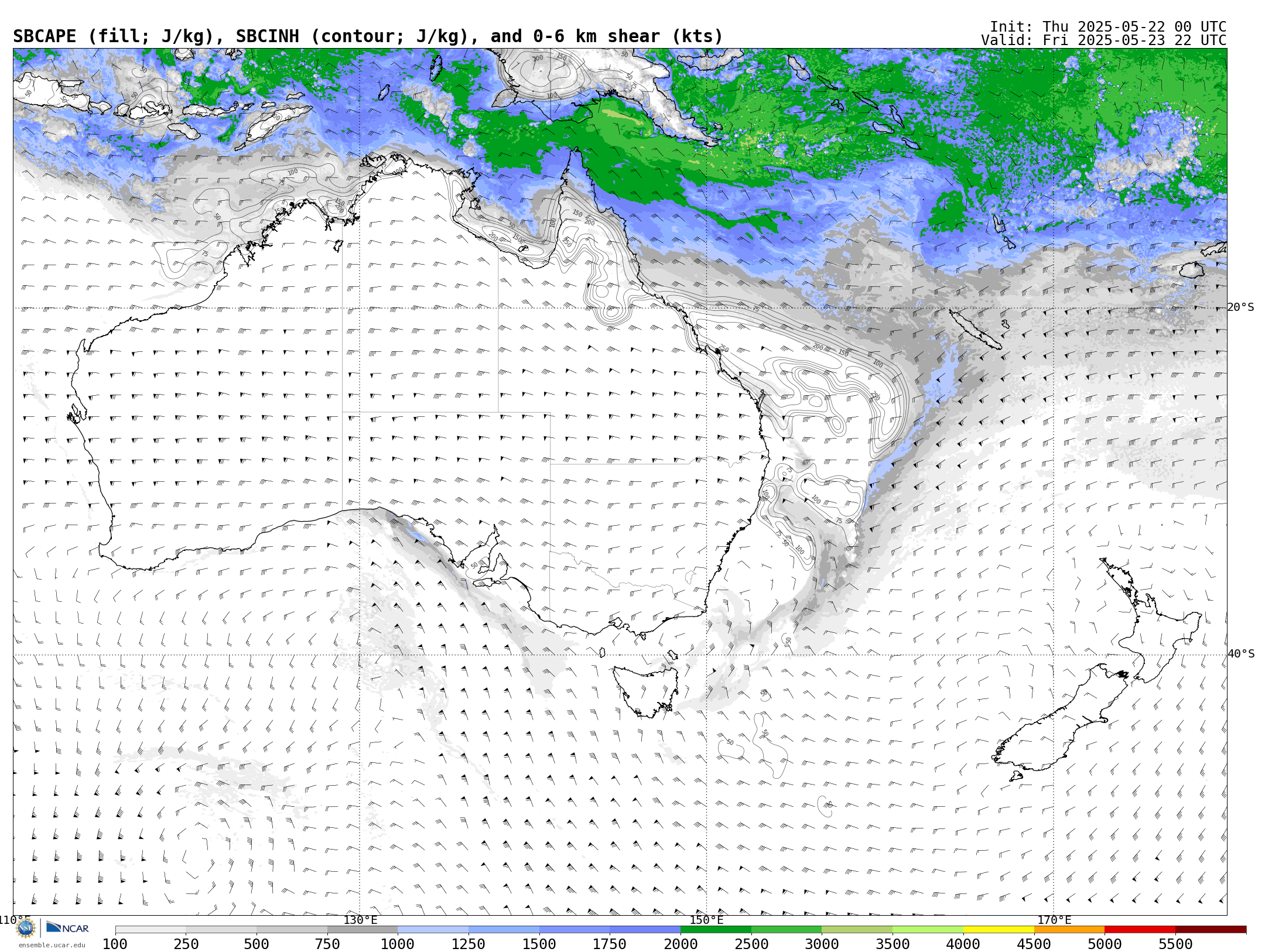Click the 100 colorbar label

coord(115,944)
